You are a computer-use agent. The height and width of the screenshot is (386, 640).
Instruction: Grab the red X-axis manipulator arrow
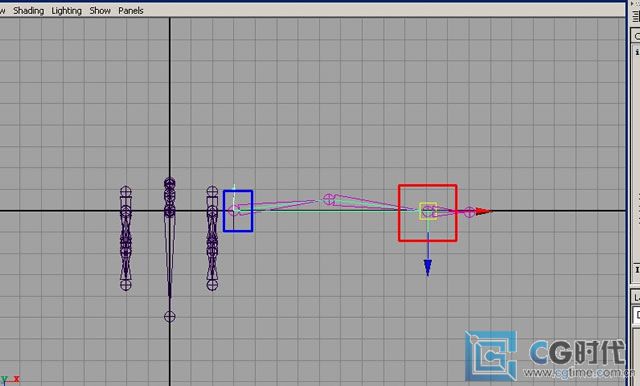coord(484,211)
